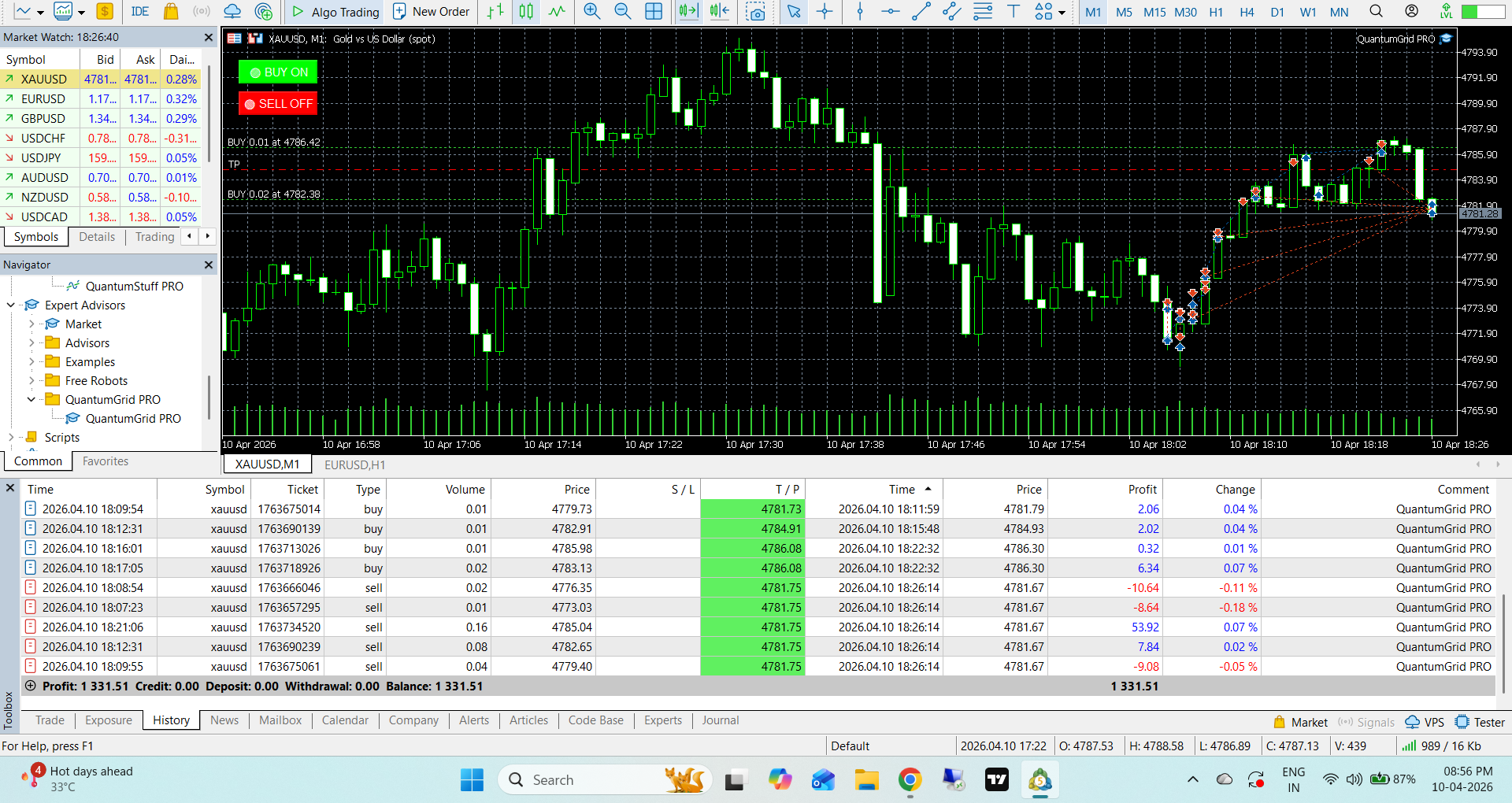Select the crosshair tool

(825, 11)
